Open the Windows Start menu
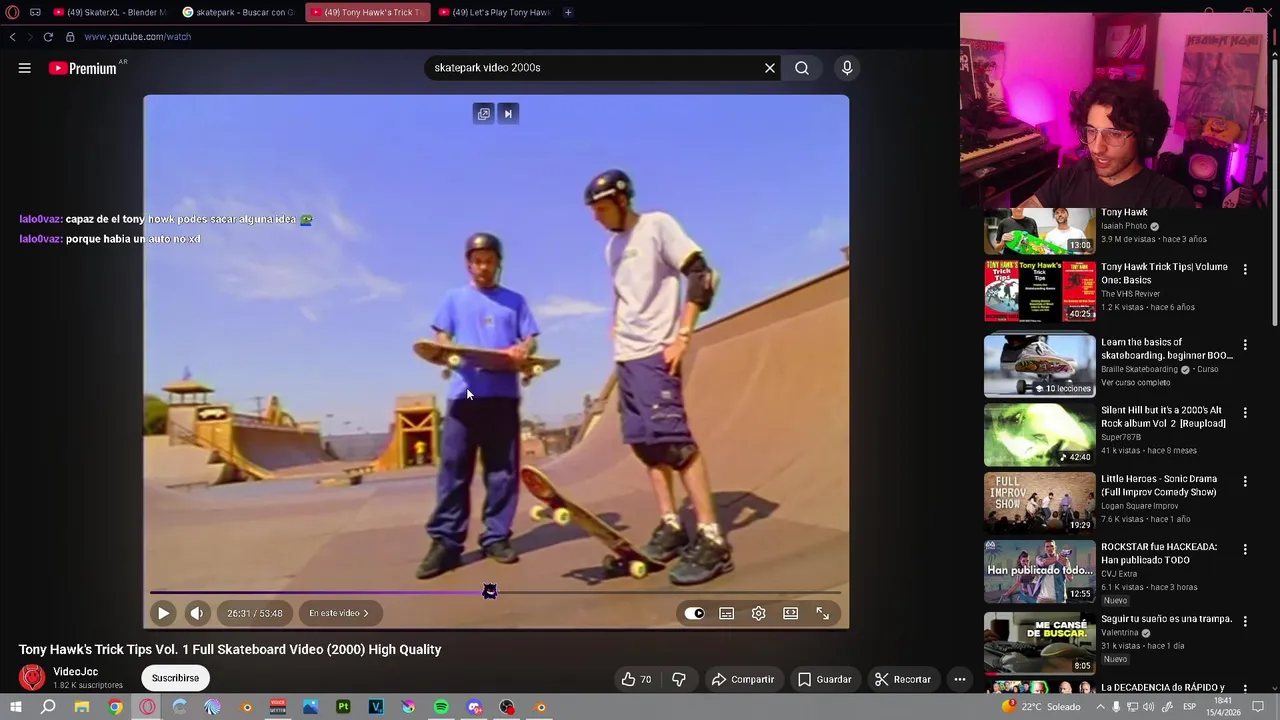 click(x=16, y=707)
